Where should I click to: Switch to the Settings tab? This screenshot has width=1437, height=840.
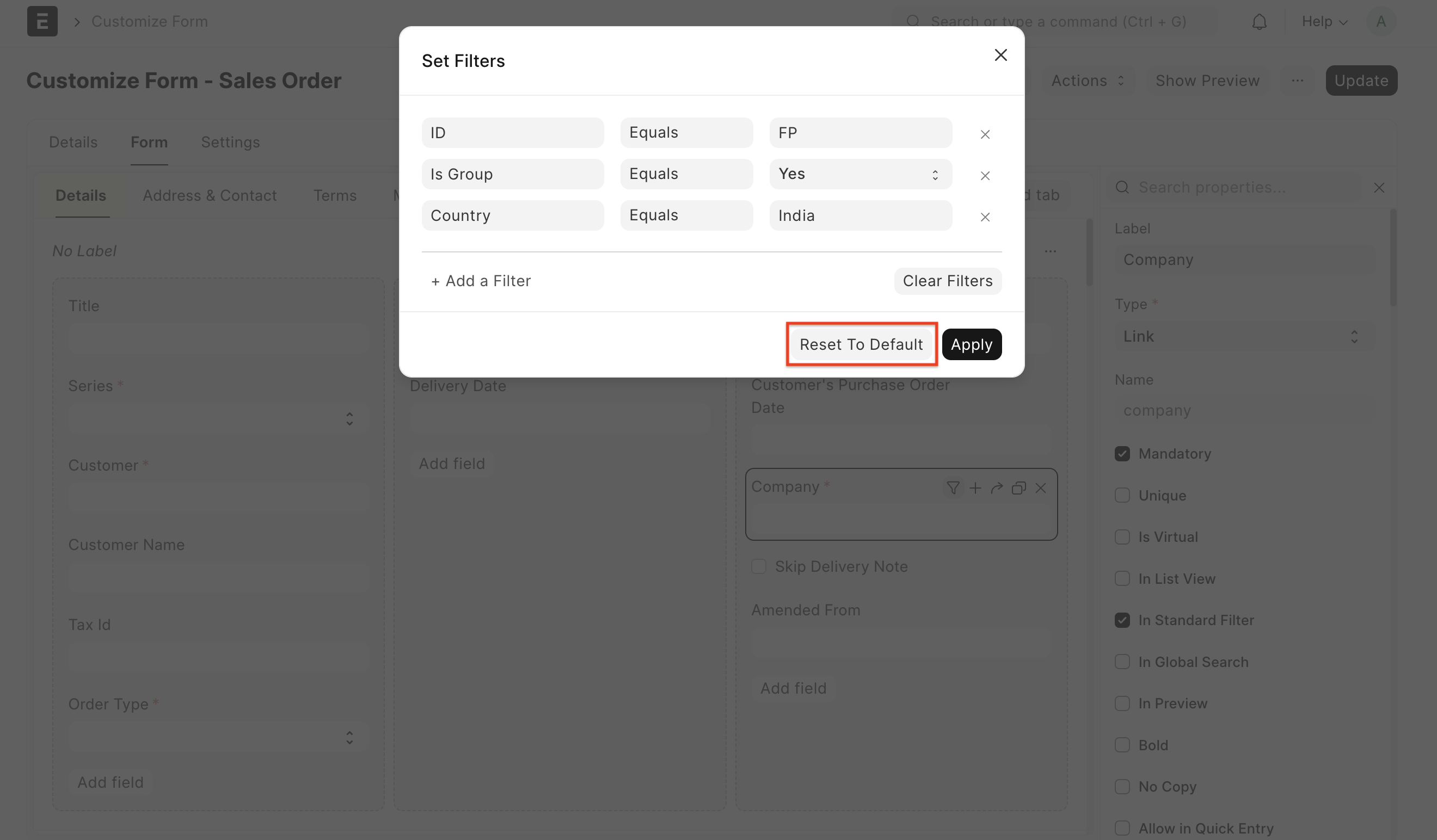tap(230, 142)
